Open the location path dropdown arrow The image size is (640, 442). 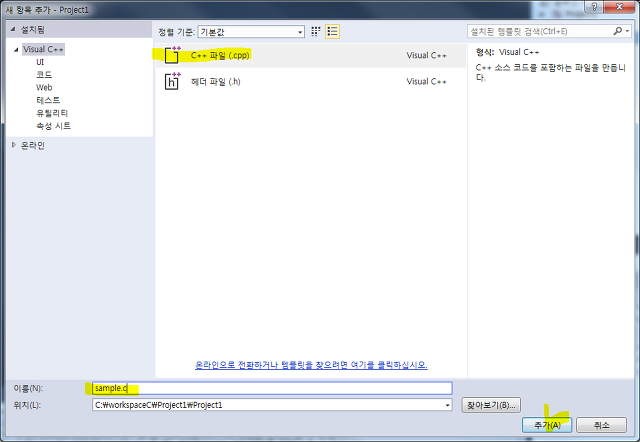point(447,405)
